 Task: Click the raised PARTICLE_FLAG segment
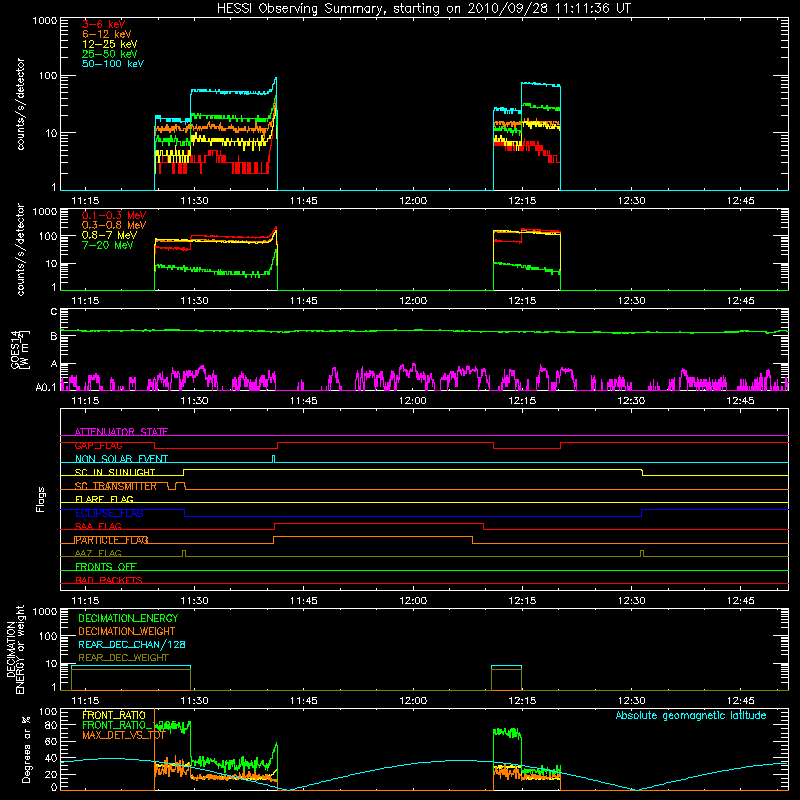pos(373,537)
